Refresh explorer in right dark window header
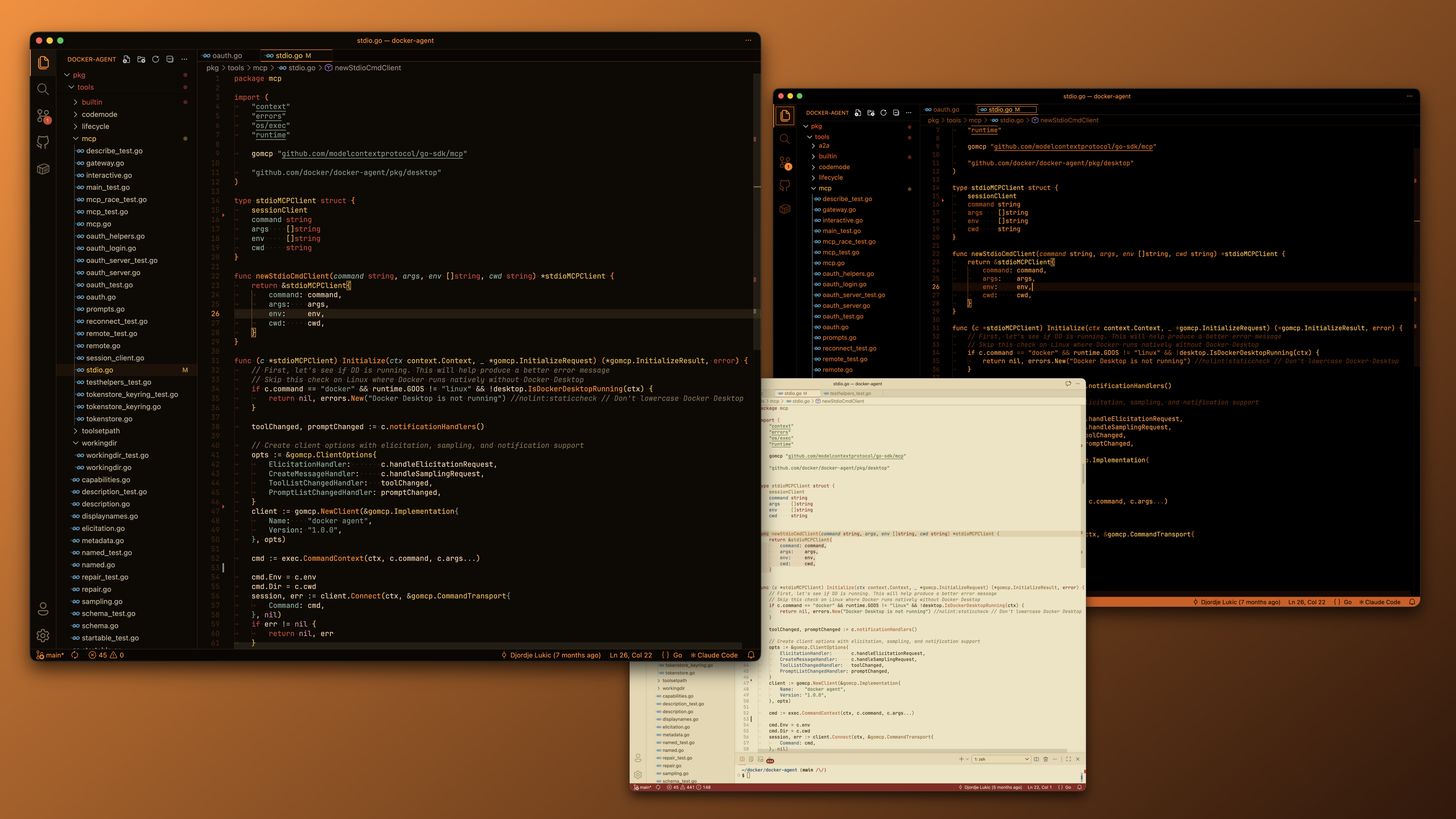 point(884,113)
